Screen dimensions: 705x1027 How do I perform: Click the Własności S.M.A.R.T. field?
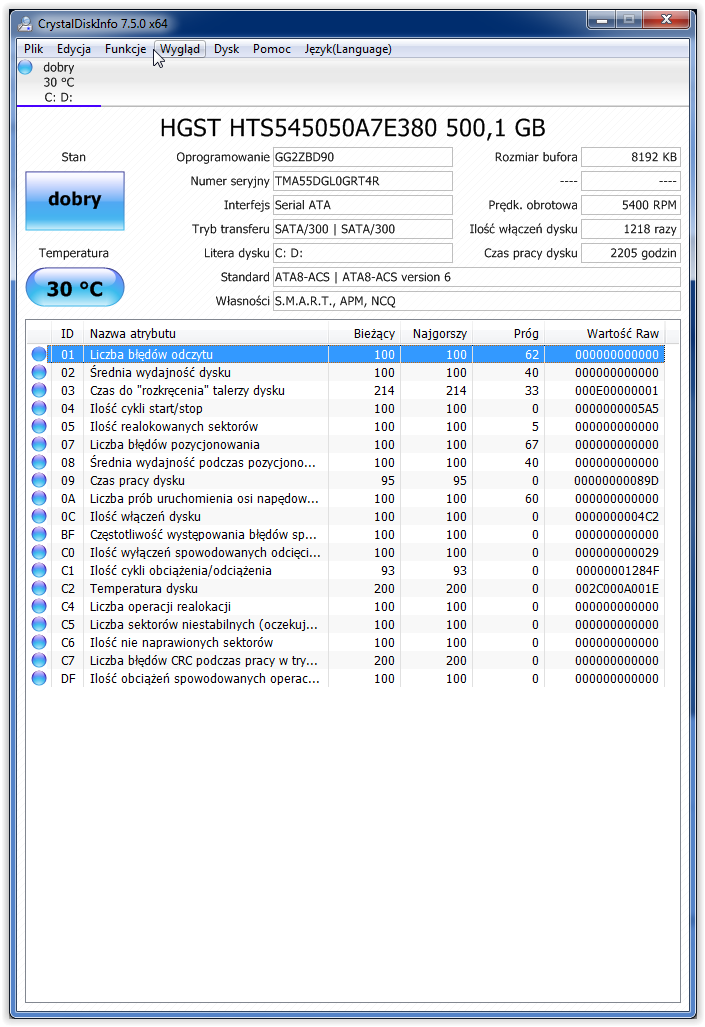click(x=476, y=301)
